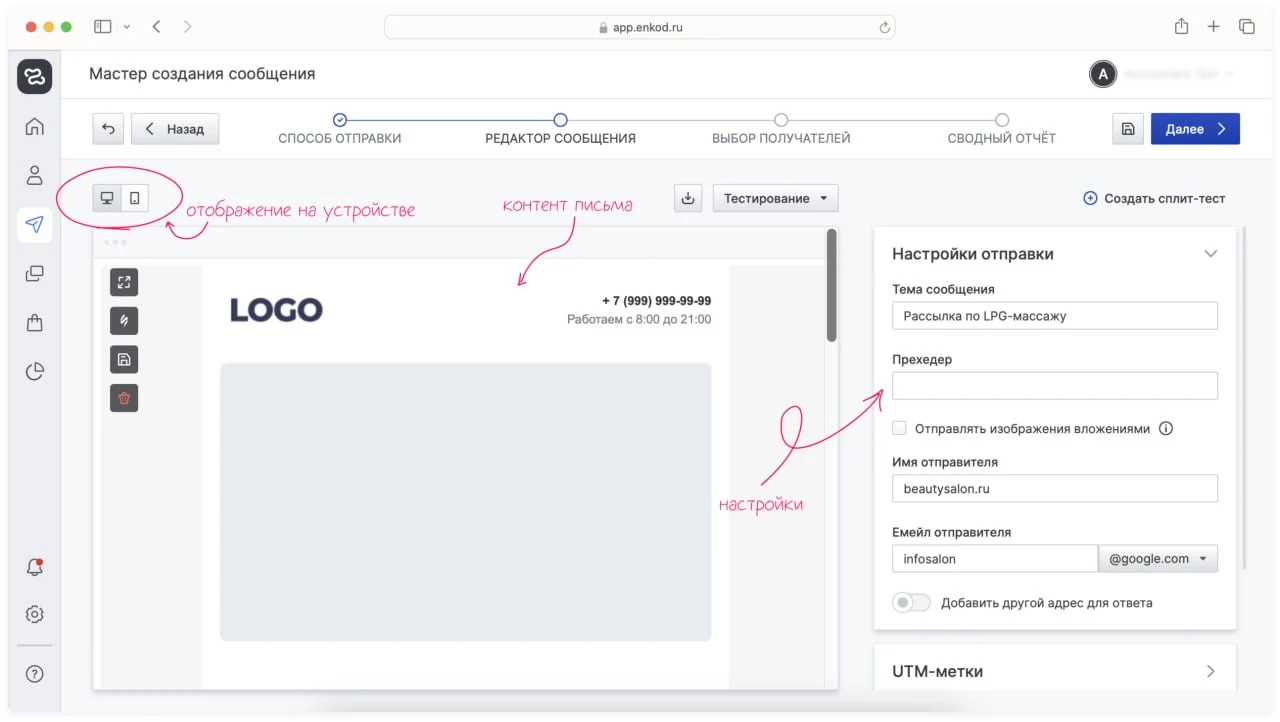Click the red trash delete icon
Viewport: 1280px width, 722px height.
click(124, 398)
